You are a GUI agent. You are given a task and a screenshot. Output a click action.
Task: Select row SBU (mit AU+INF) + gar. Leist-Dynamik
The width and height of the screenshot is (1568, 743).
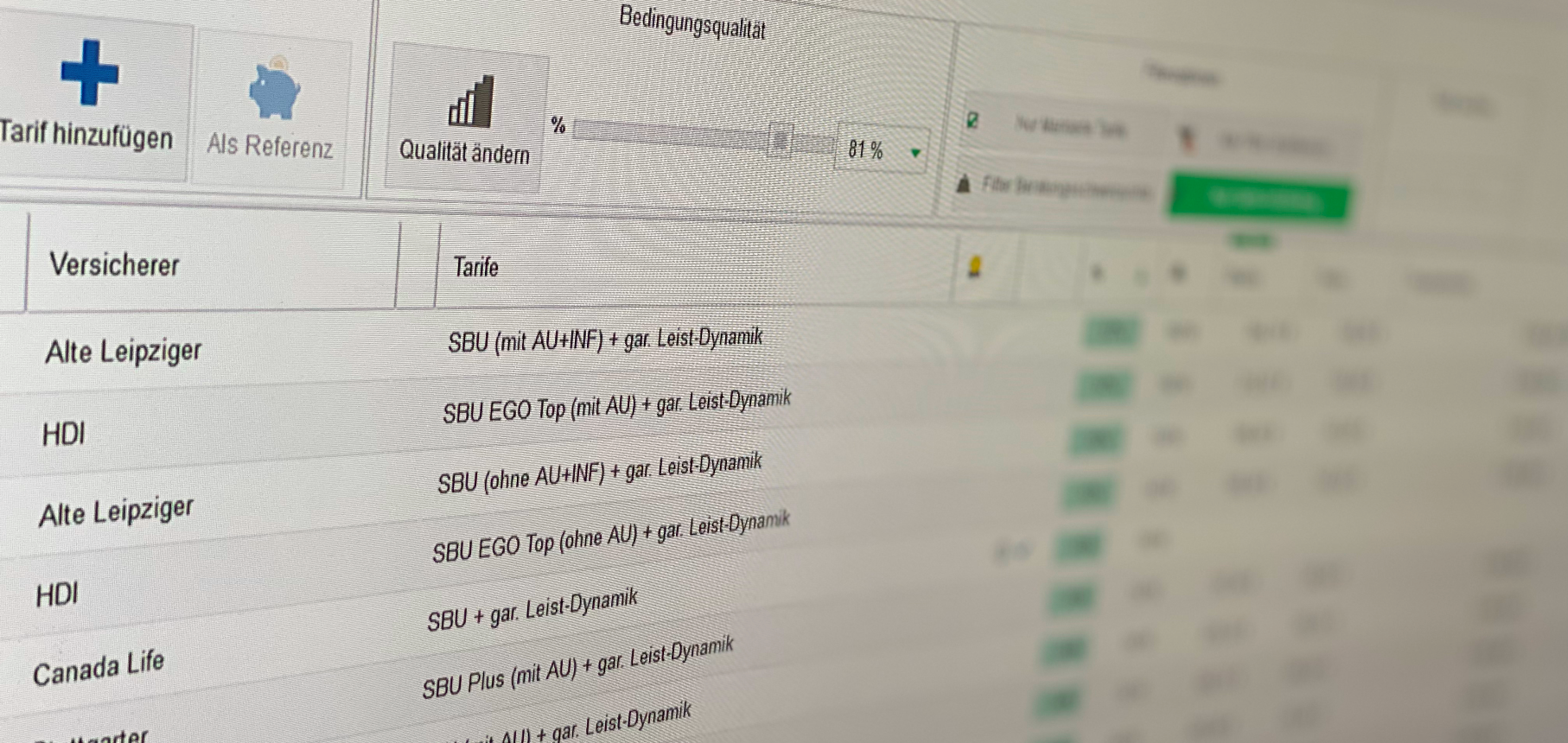[x=605, y=340]
